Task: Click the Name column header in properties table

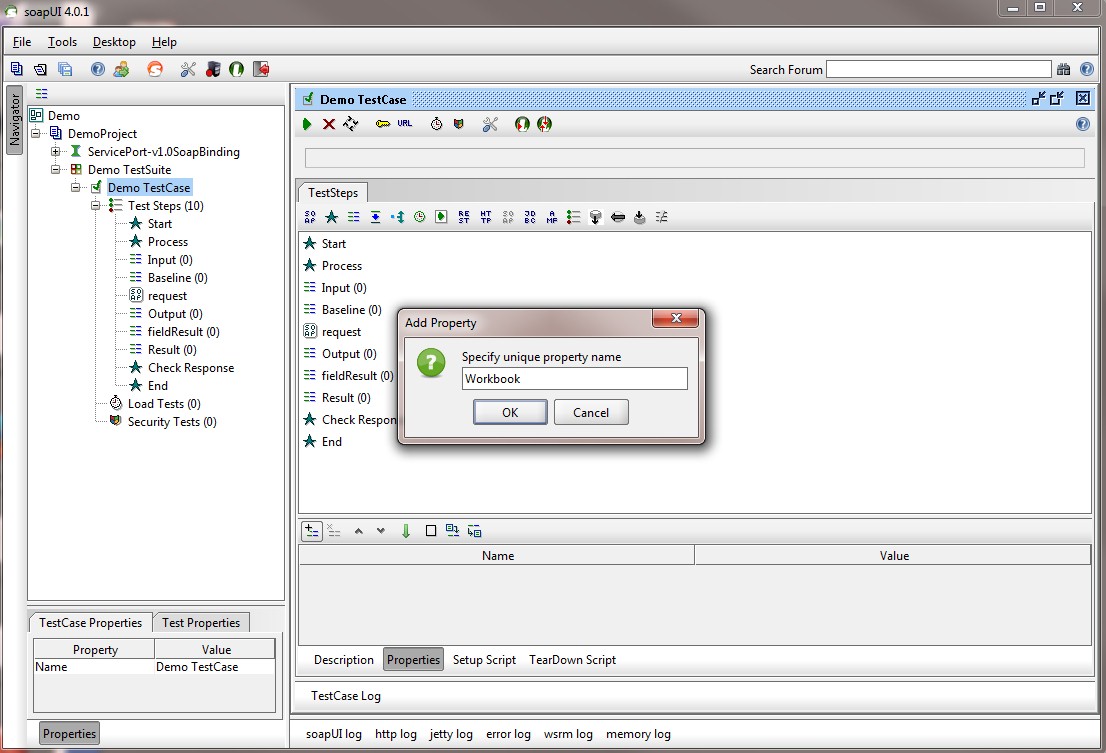Action: [x=497, y=556]
